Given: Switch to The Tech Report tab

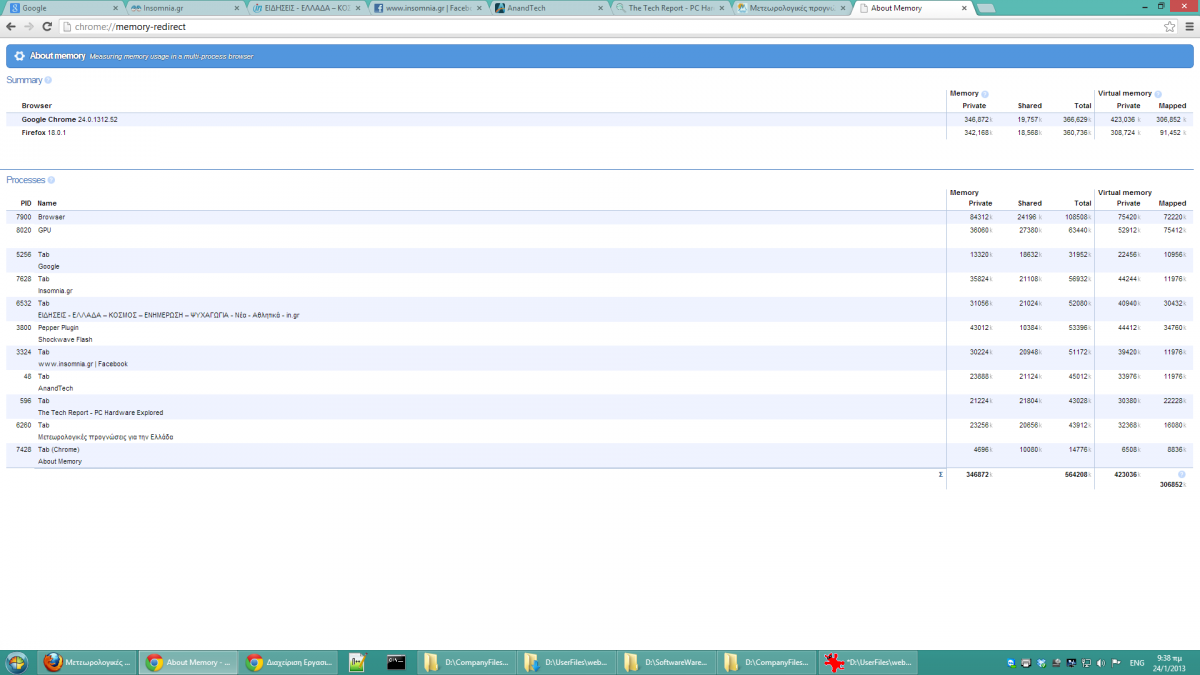Looking at the screenshot, I should tap(670, 8).
